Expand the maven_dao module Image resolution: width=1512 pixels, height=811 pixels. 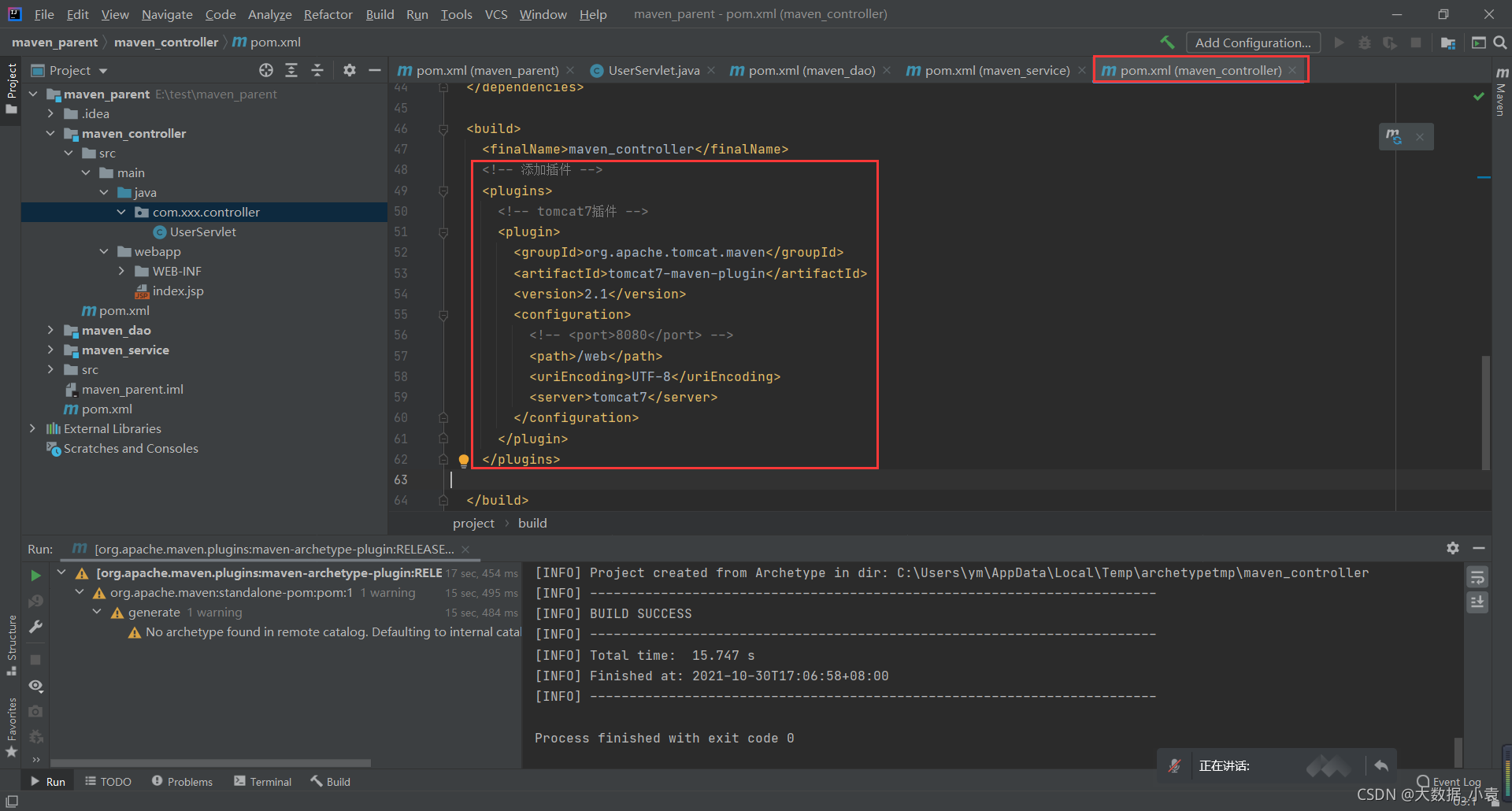click(x=50, y=330)
